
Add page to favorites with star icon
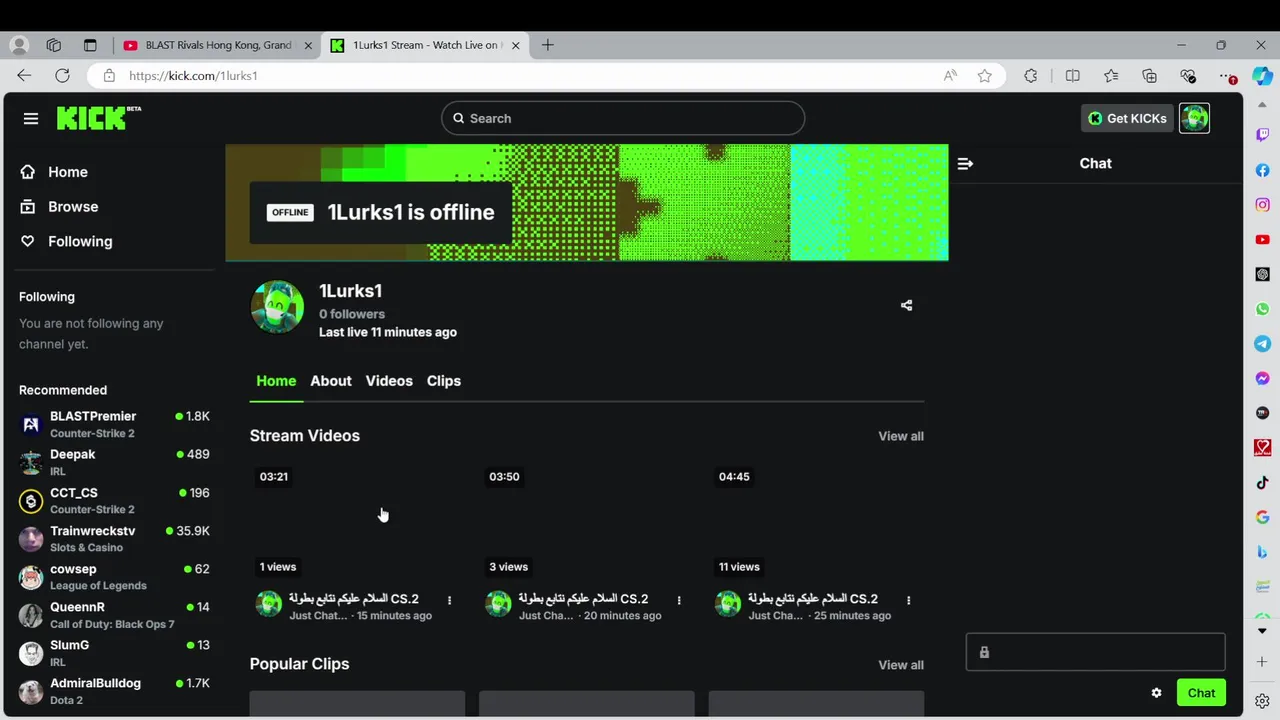coord(984,76)
